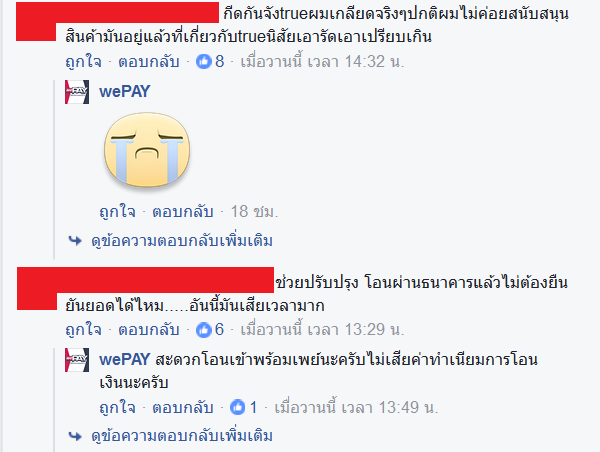Click the reply arrow icon below the 13:49 reply

click(75, 436)
